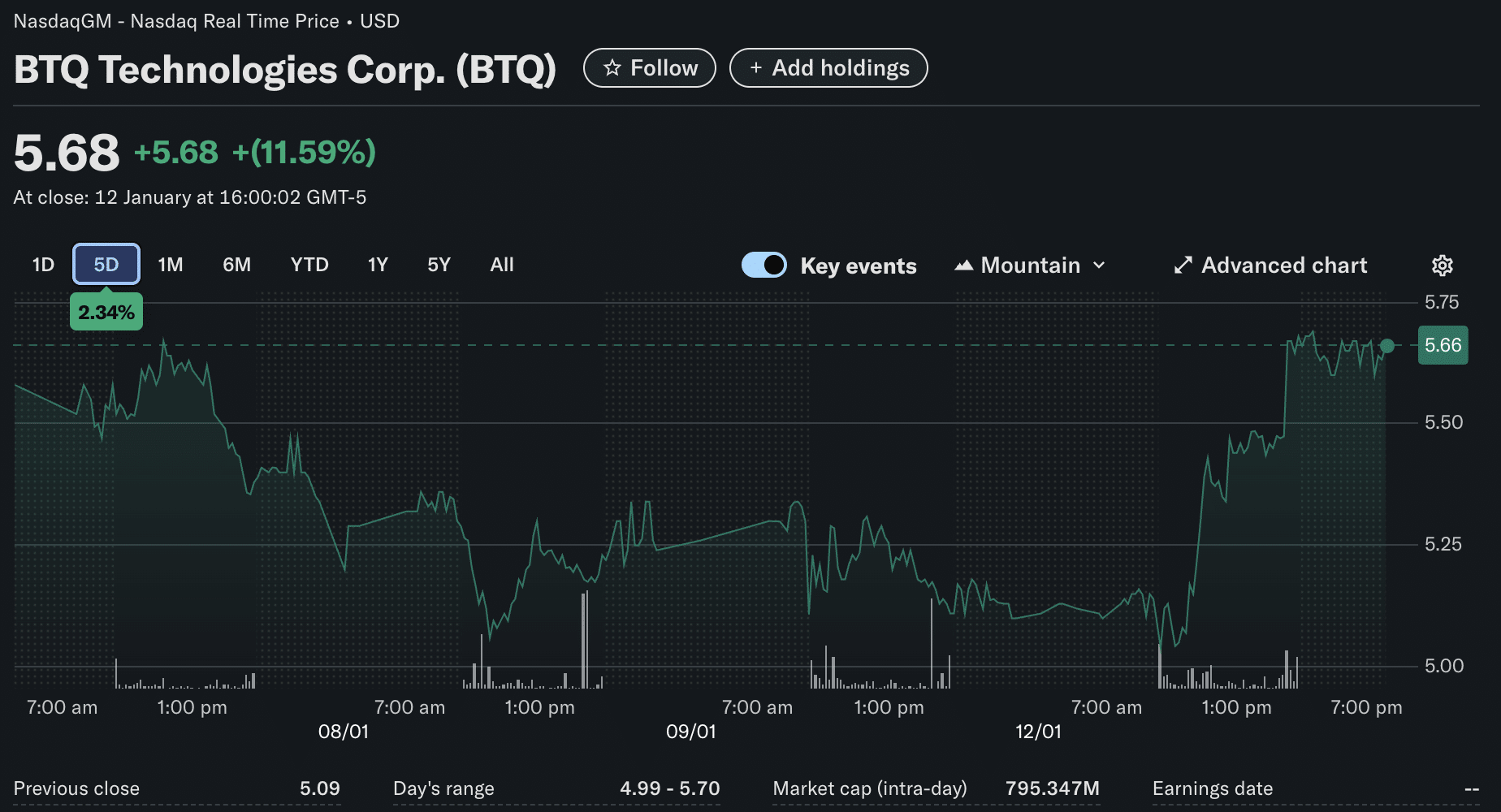This screenshot has width=1501, height=812.
Task: Click the plus icon in Add holdings
Action: click(755, 68)
